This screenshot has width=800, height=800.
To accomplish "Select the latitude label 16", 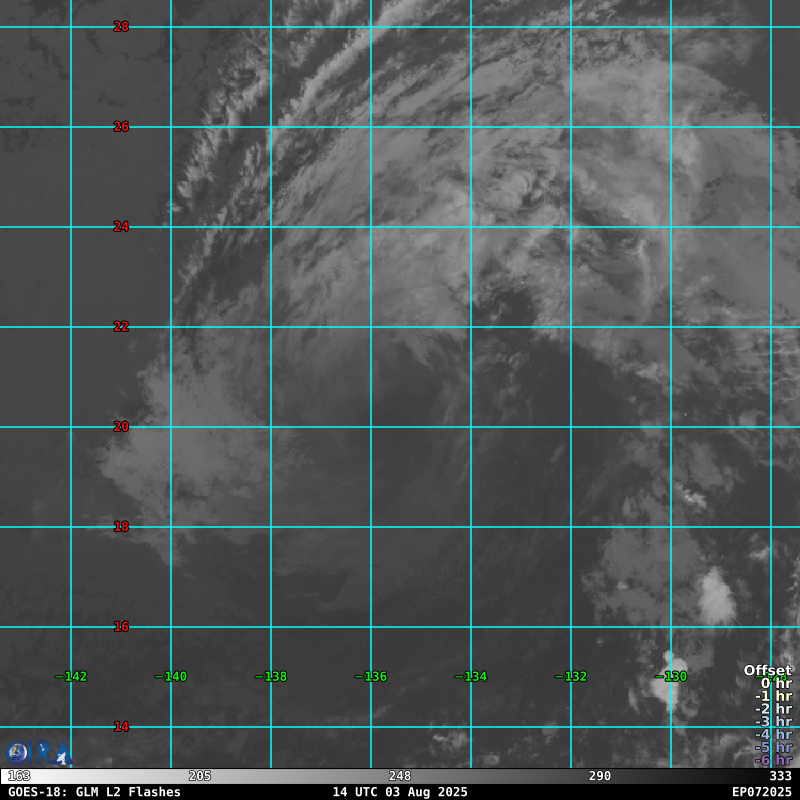I will tap(121, 627).
